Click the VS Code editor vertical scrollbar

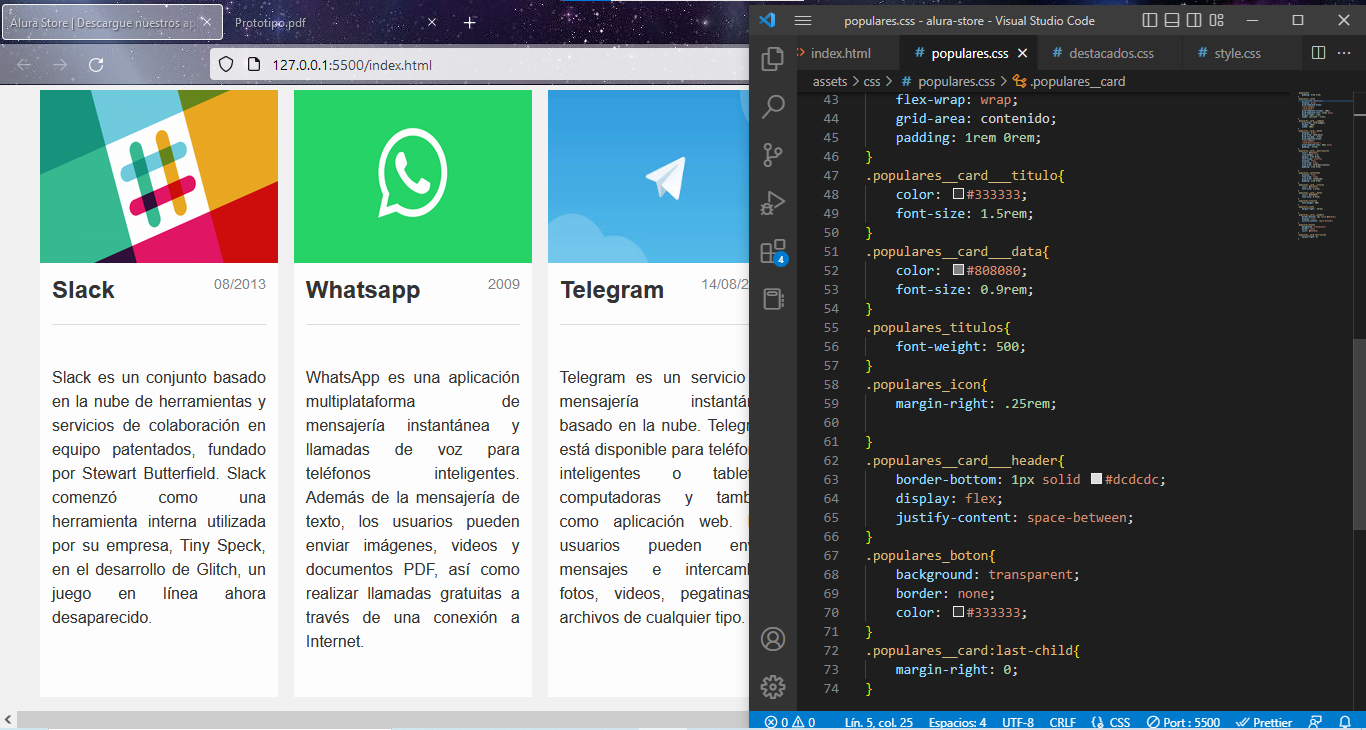(x=1359, y=435)
